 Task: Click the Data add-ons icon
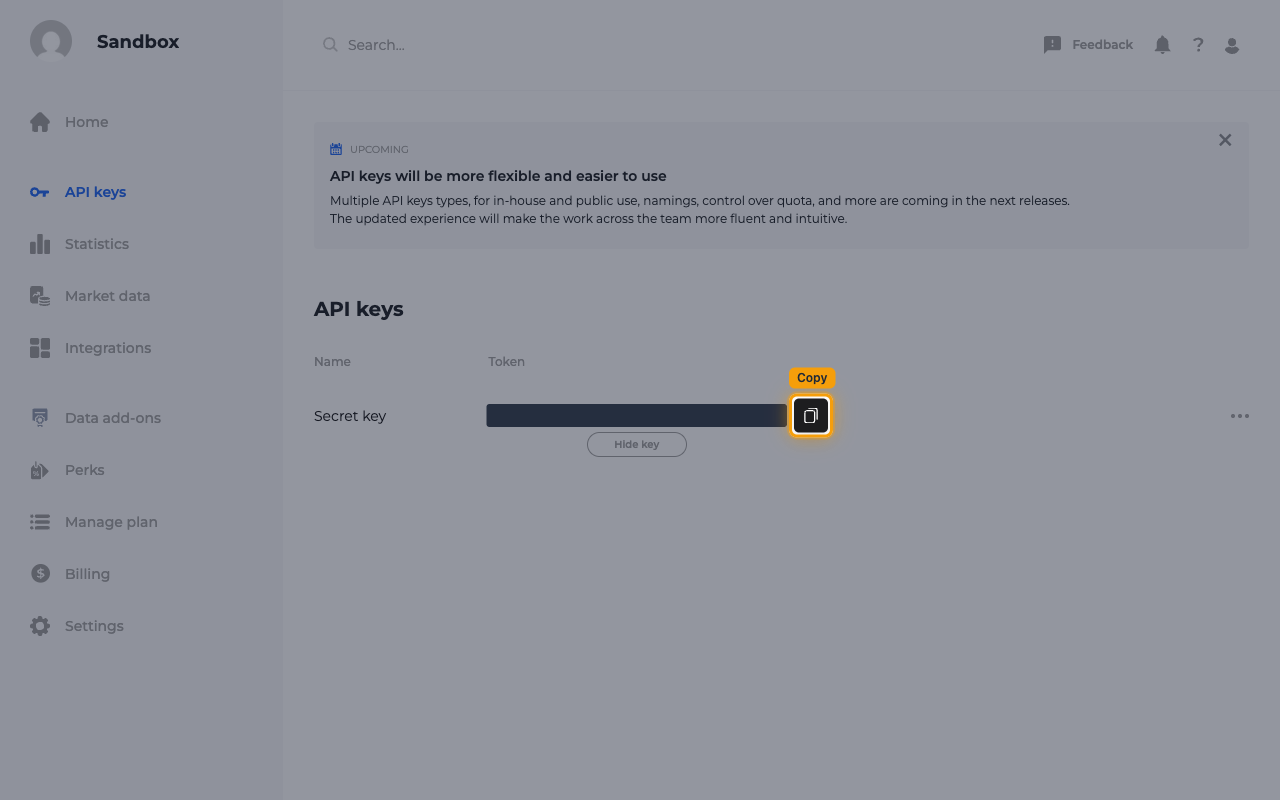tap(40, 418)
